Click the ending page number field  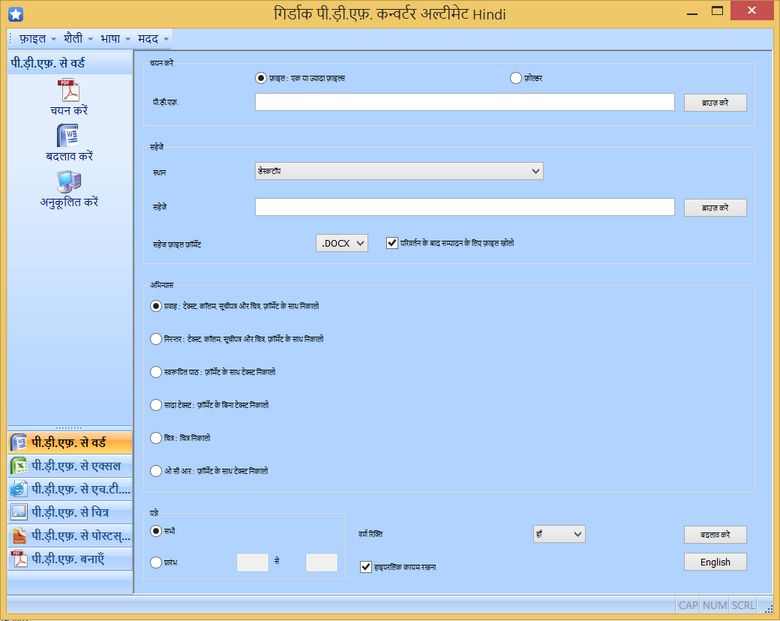click(x=321, y=562)
